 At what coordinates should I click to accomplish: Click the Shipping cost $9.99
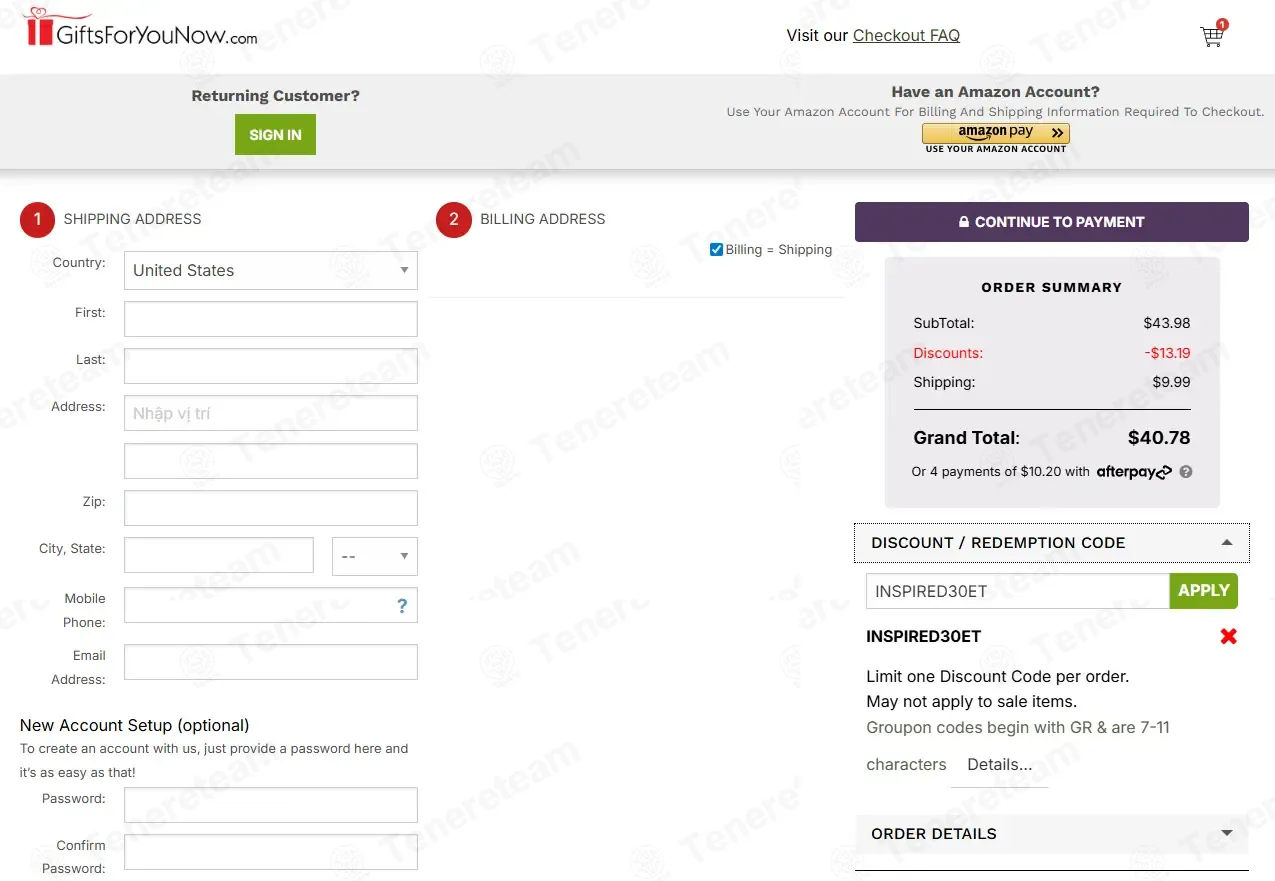point(1171,382)
